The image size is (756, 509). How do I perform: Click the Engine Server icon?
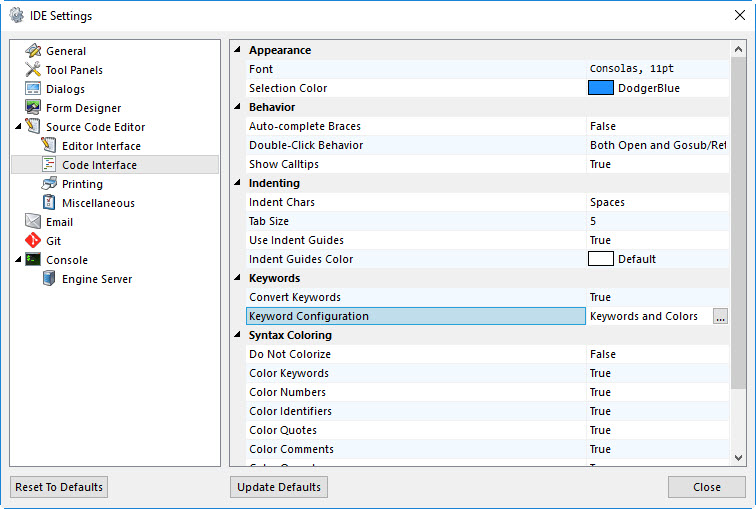coord(49,278)
